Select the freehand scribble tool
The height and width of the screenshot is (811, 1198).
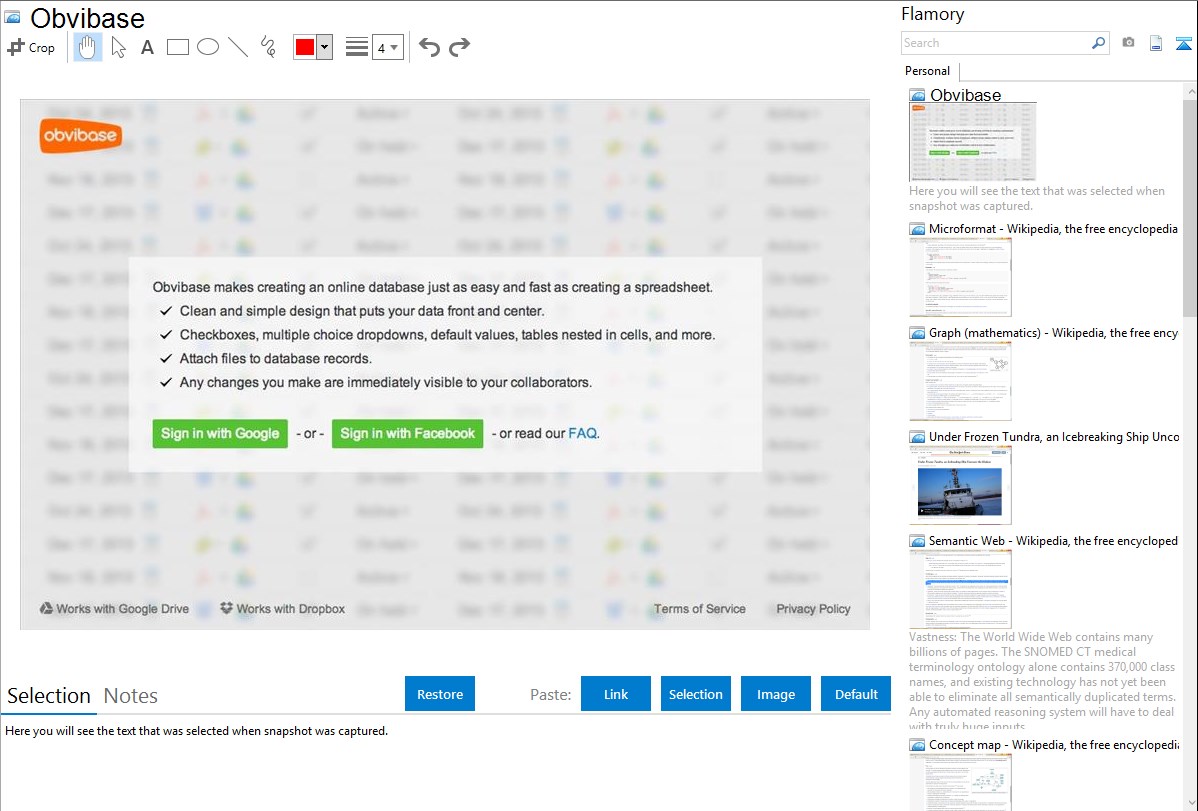(x=268, y=47)
